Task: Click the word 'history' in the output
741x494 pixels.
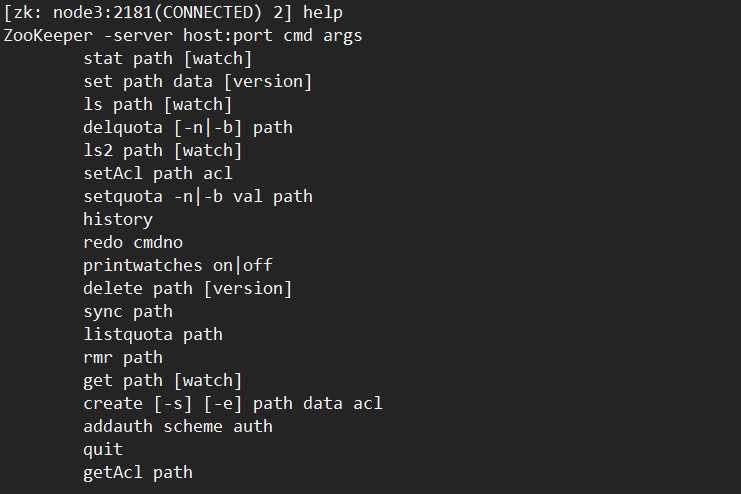Action: 118,219
